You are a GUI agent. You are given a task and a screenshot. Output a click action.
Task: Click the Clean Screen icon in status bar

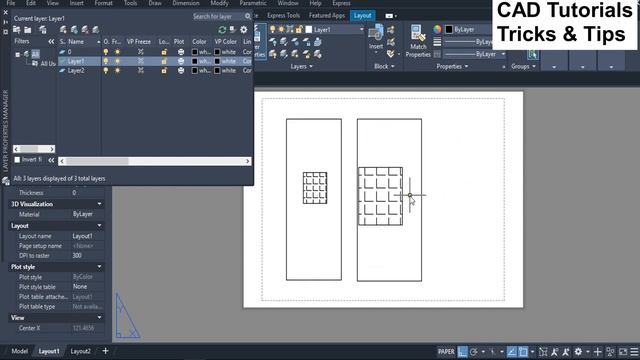tap(623, 351)
